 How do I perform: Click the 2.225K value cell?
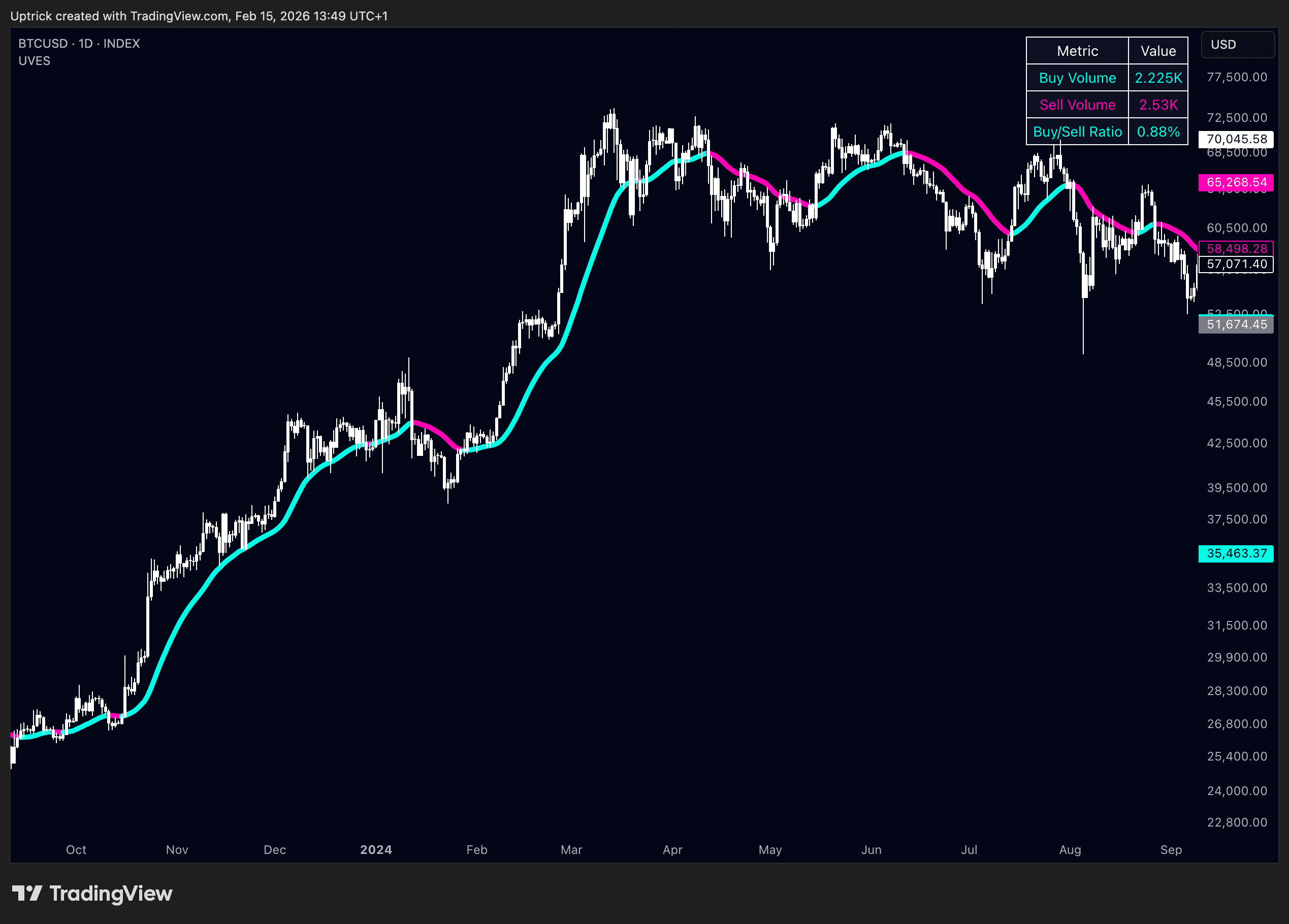click(1158, 78)
